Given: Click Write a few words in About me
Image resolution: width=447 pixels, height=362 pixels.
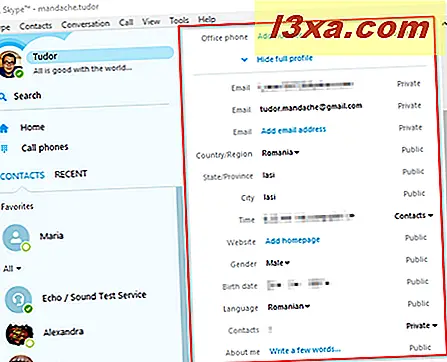Looking at the screenshot, I should click(305, 350).
